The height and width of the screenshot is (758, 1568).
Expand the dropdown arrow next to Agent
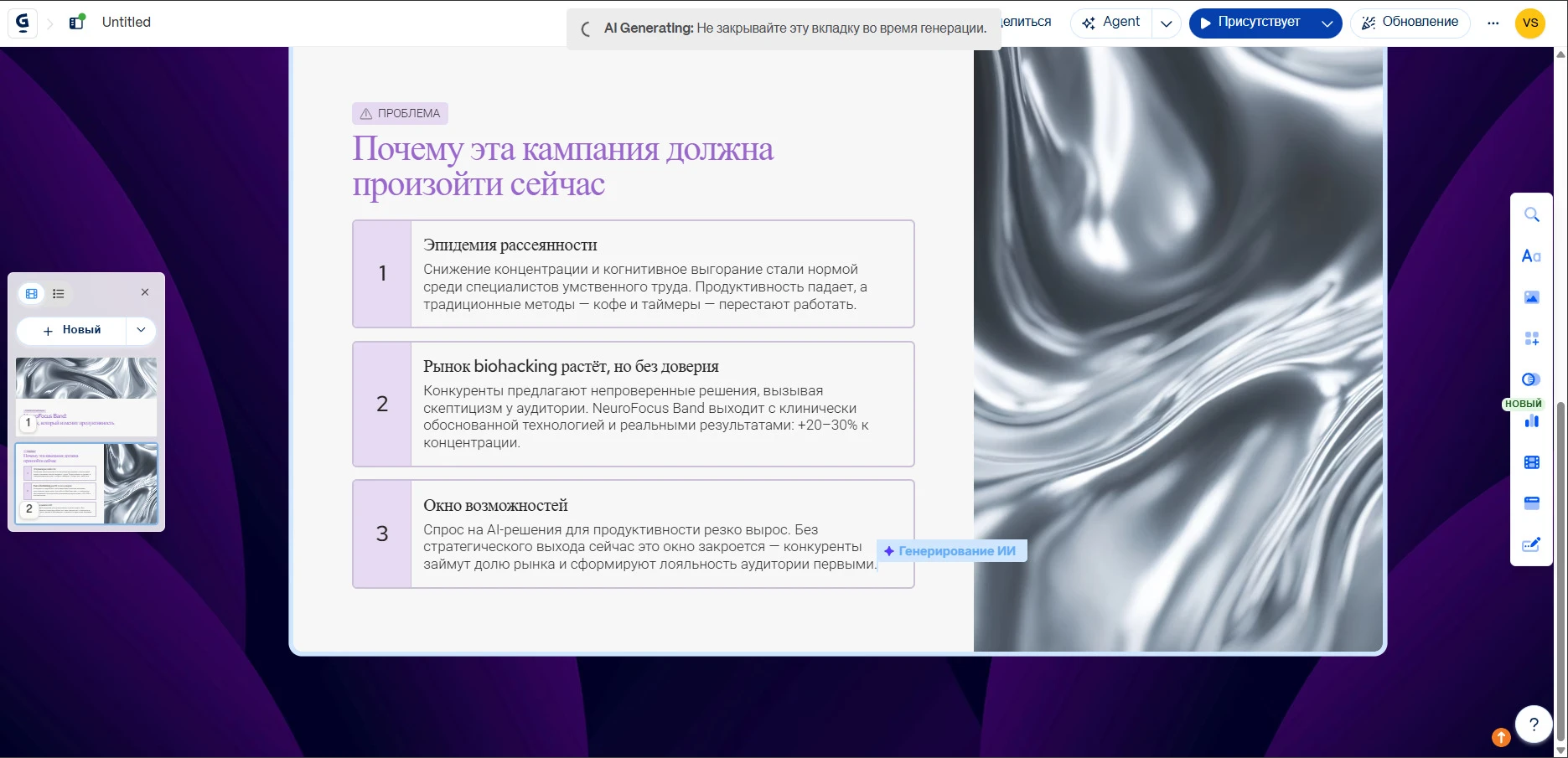coord(1166,23)
